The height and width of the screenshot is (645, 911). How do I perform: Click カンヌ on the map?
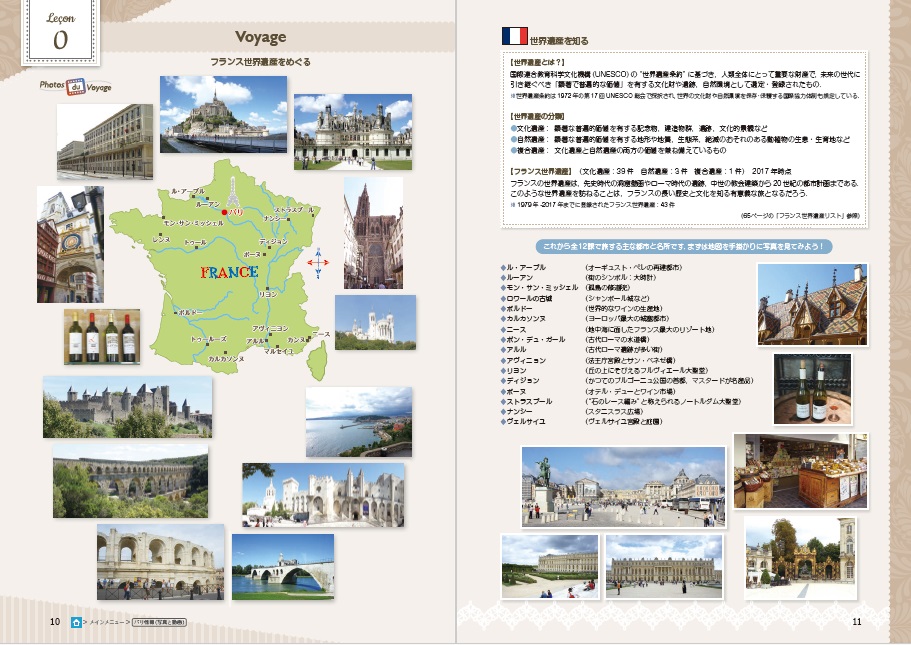coord(296,340)
